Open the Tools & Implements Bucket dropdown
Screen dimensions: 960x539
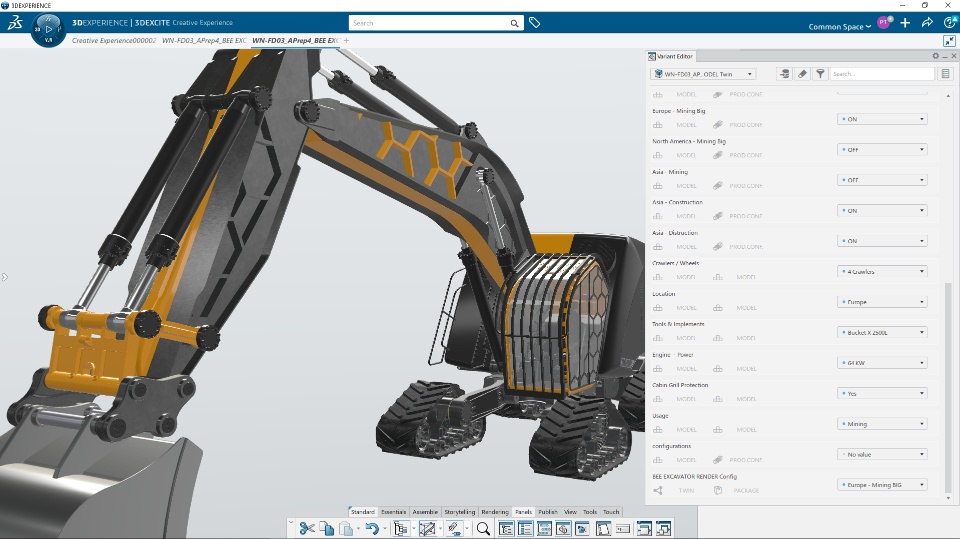point(882,333)
